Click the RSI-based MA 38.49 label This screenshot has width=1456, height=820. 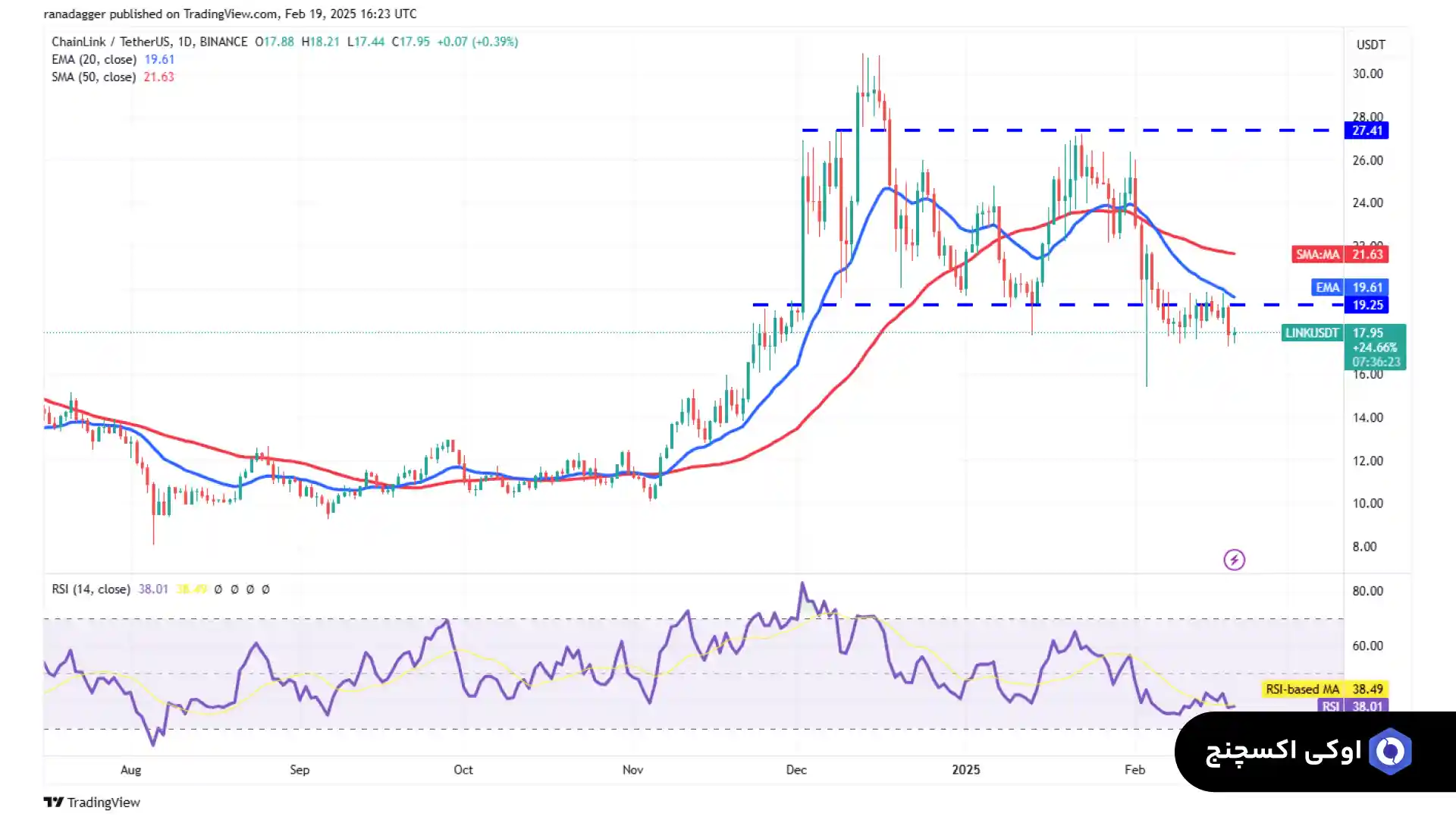[x=1325, y=689]
